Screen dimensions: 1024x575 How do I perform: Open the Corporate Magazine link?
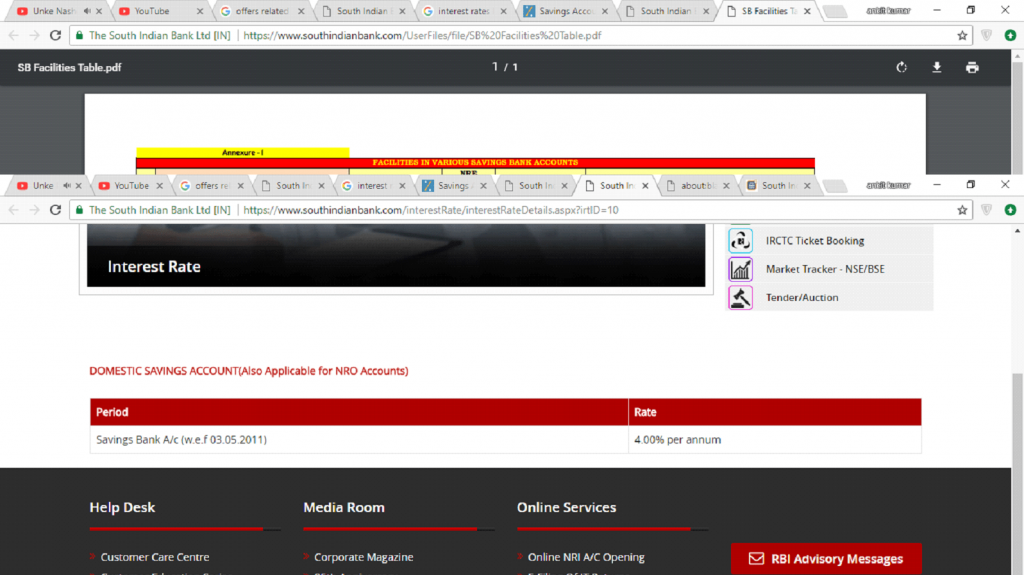tap(363, 557)
